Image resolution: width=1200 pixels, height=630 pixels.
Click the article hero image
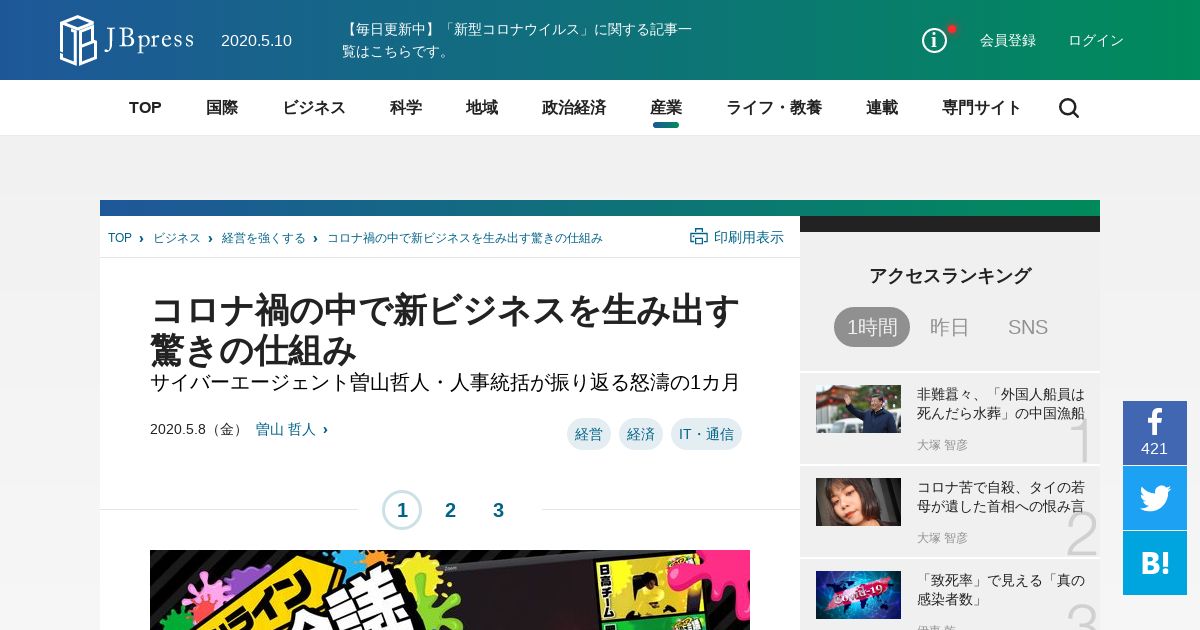(x=450, y=590)
